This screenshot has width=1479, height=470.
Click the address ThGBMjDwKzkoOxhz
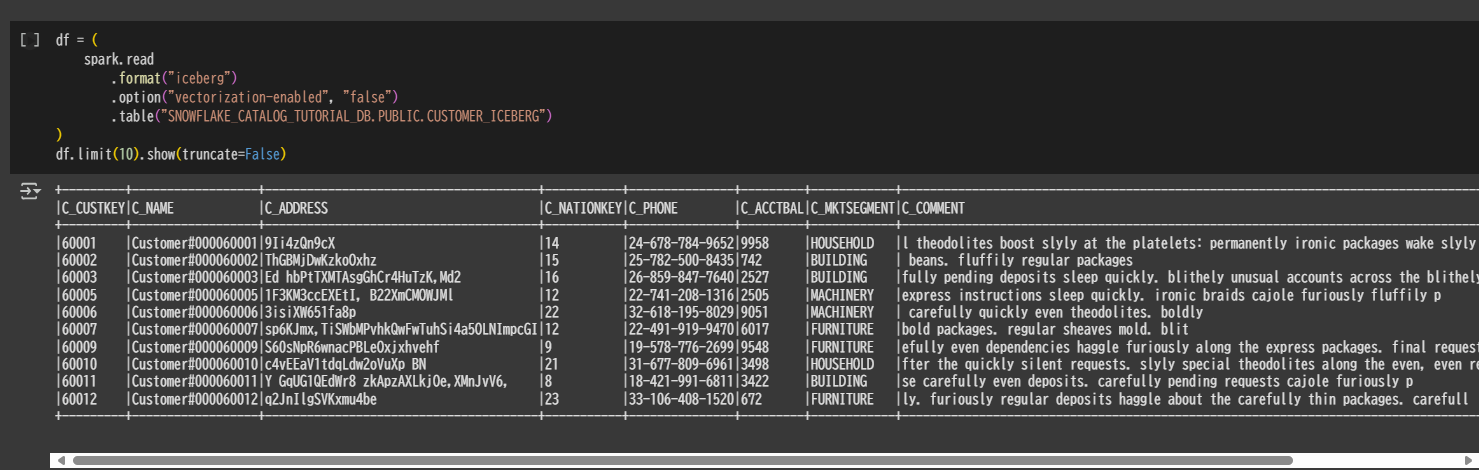[320, 260]
